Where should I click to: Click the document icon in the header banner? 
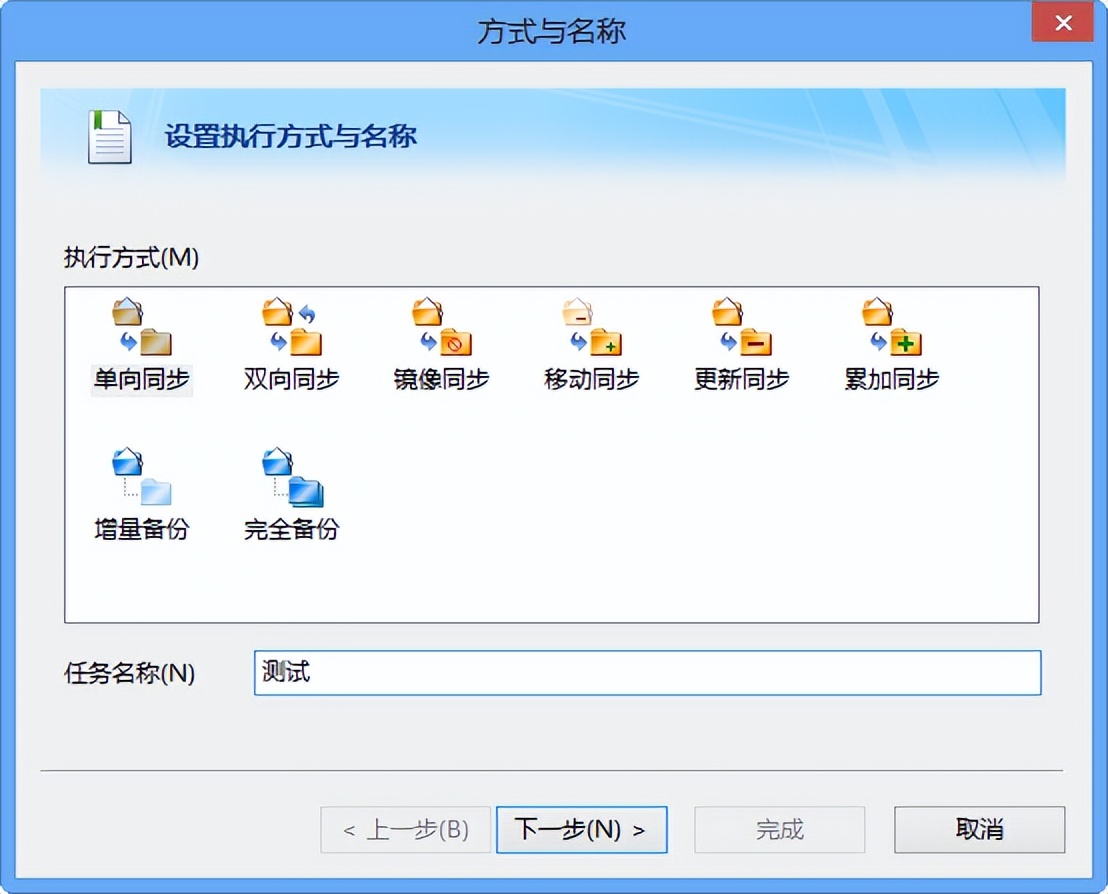[109, 137]
